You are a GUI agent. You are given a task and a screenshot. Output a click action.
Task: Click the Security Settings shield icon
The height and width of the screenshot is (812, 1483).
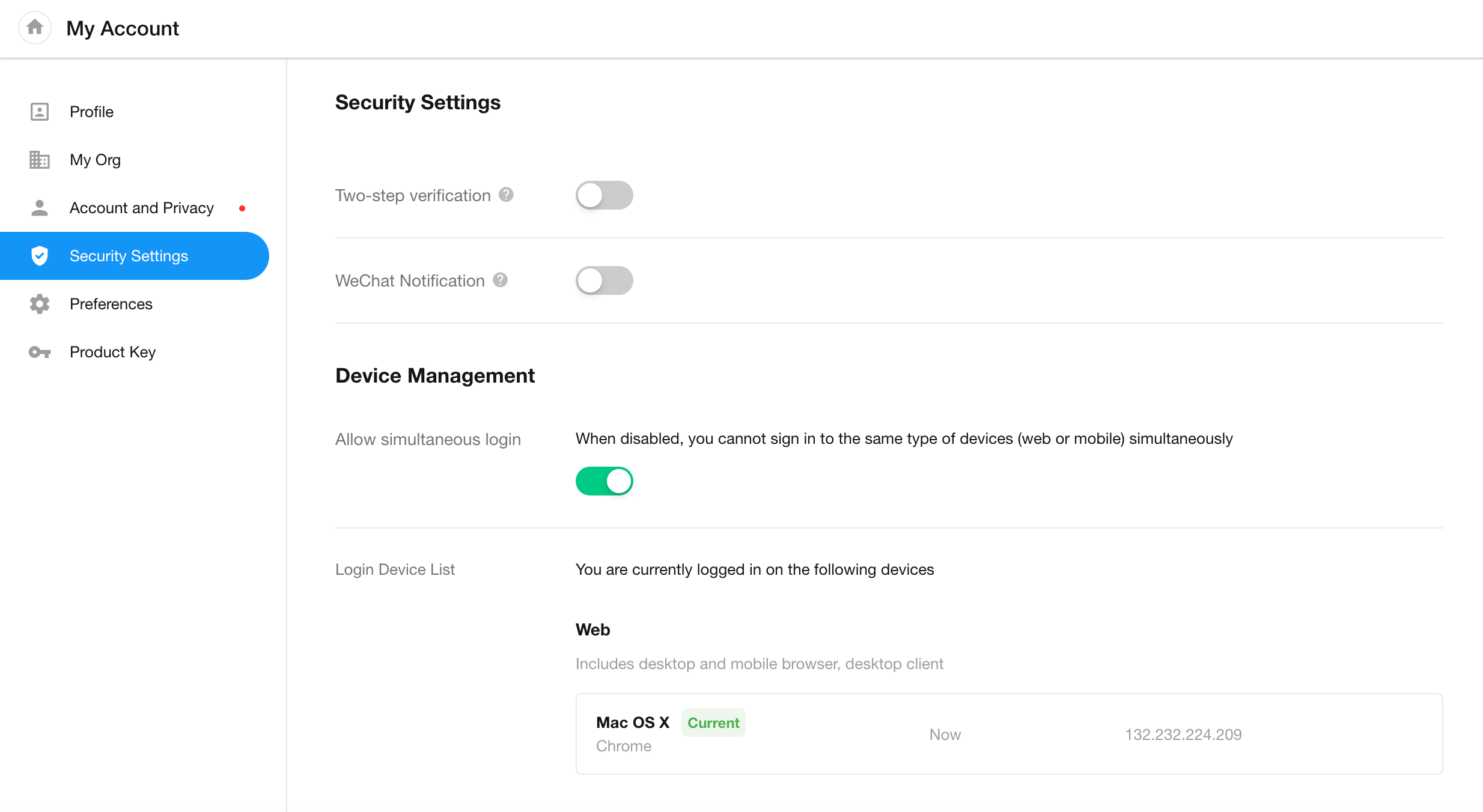click(x=40, y=256)
